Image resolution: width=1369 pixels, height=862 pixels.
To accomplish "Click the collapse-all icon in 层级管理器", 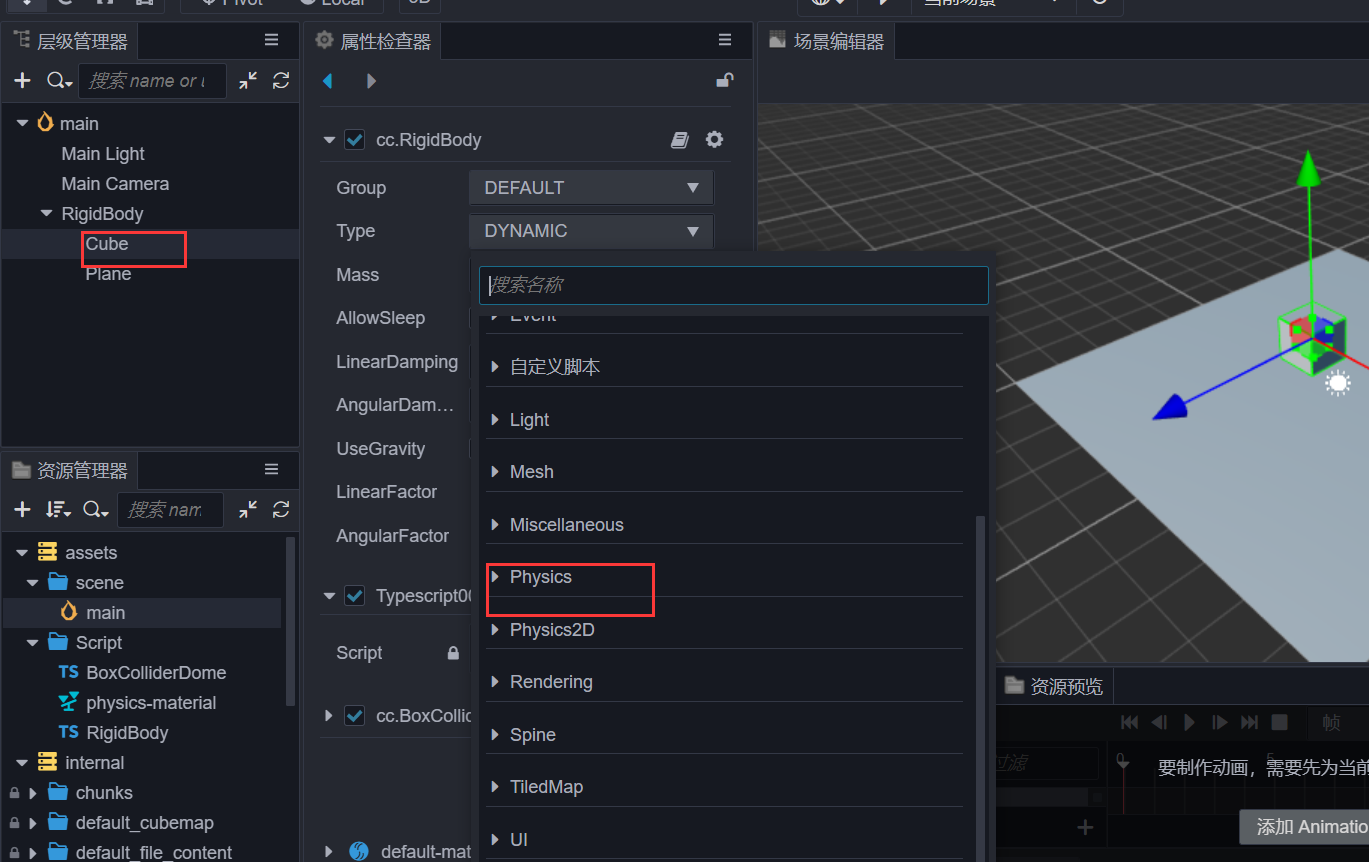I will 246,80.
